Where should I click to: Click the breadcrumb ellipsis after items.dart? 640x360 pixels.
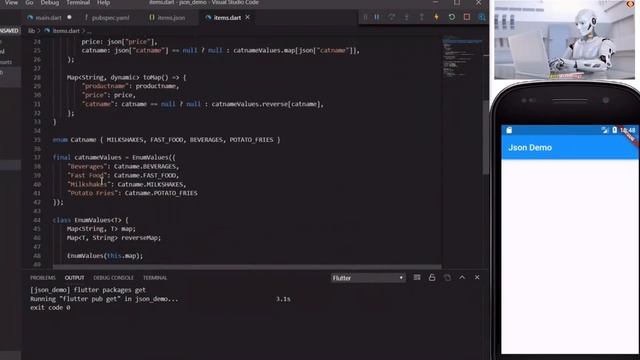click(89, 31)
